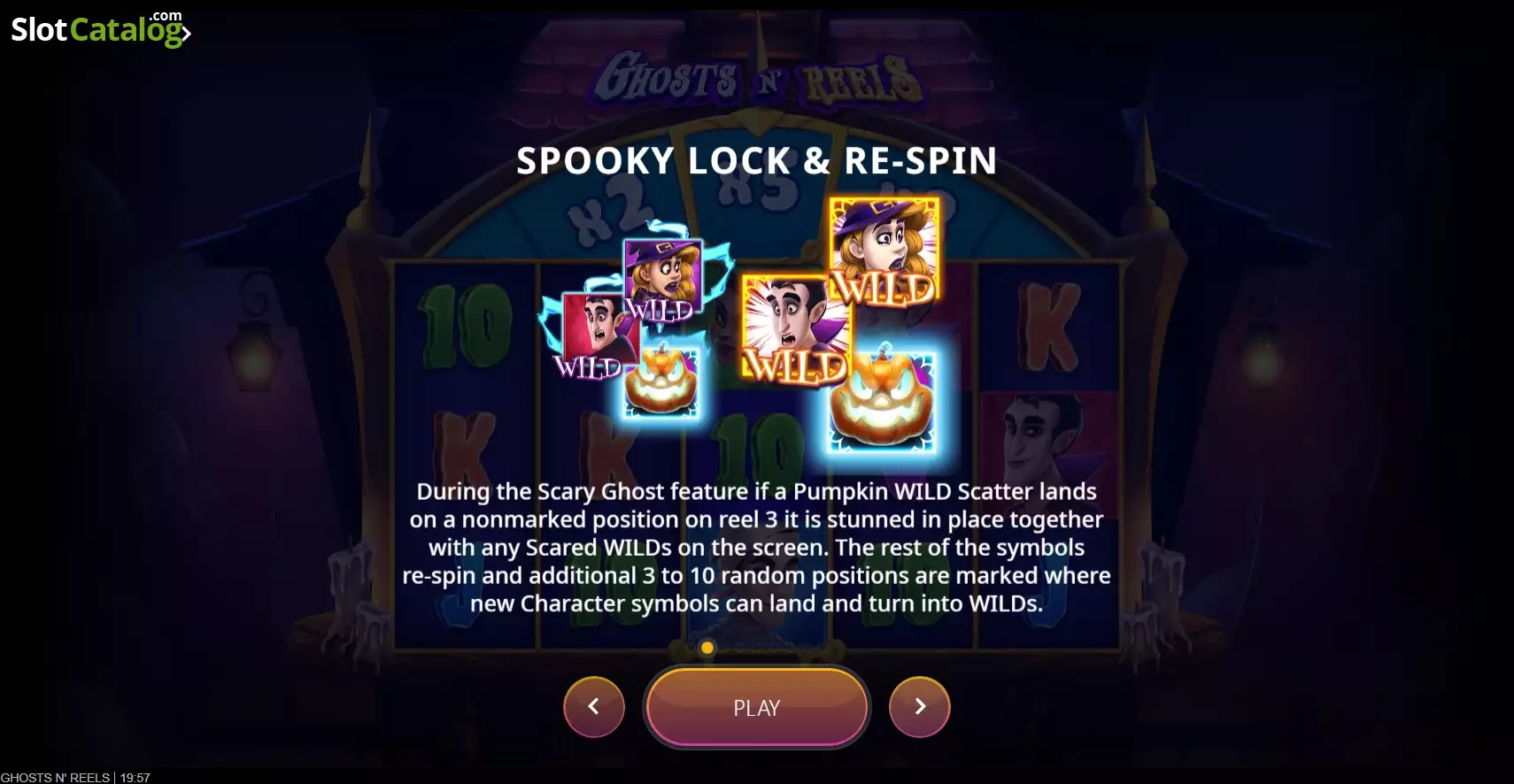The width and height of the screenshot is (1514, 784).
Task: Click the orange-framed witch WILD symbol
Action: tap(884, 252)
